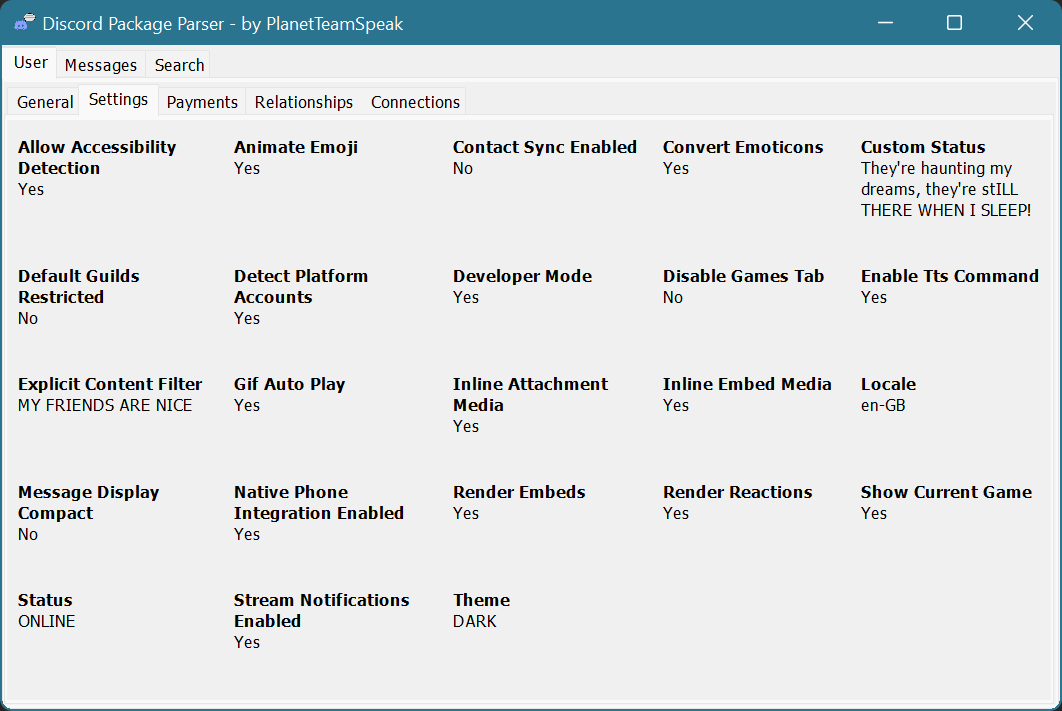
Task: View the Connections sub-tab
Action: coord(415,102)
